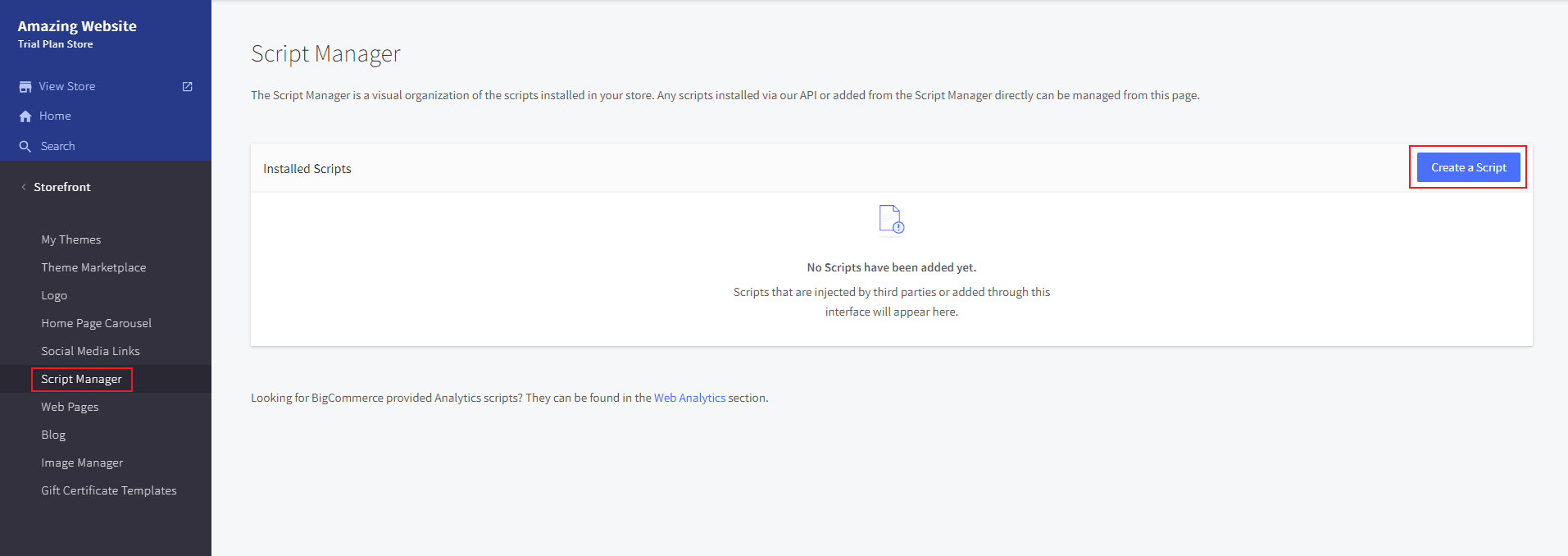Click the Home house icon
Screen dimensions: 1568x556
click(x=25, y=116)
